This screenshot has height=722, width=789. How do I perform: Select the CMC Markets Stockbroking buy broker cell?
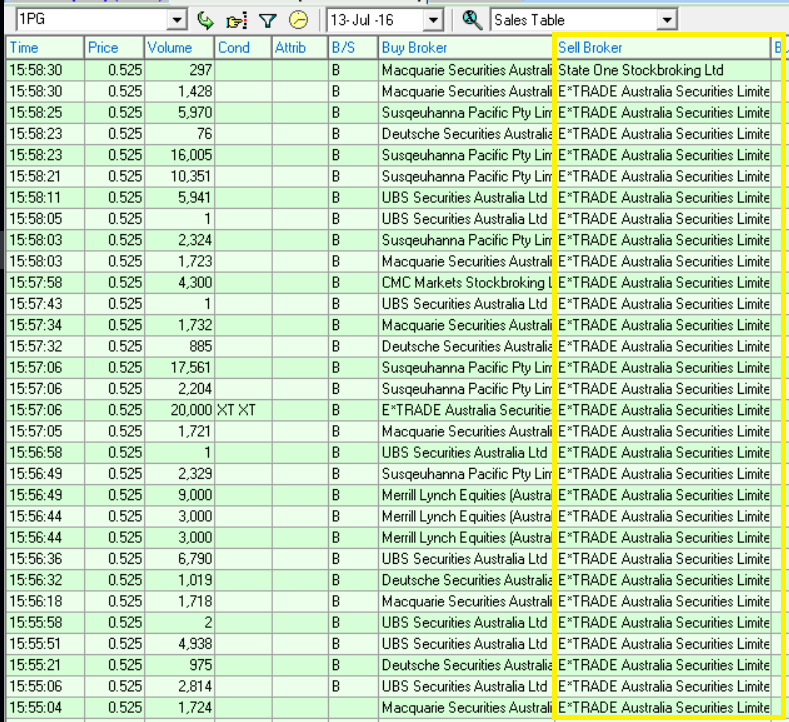pyautogui.click(x=465, y=283)
